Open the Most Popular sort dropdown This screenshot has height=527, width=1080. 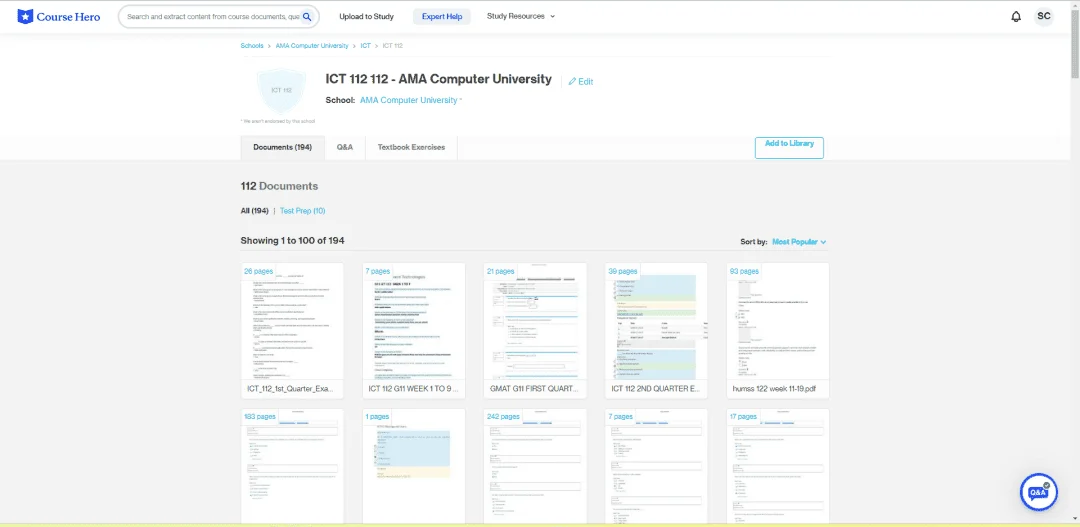tap(799, 242)
